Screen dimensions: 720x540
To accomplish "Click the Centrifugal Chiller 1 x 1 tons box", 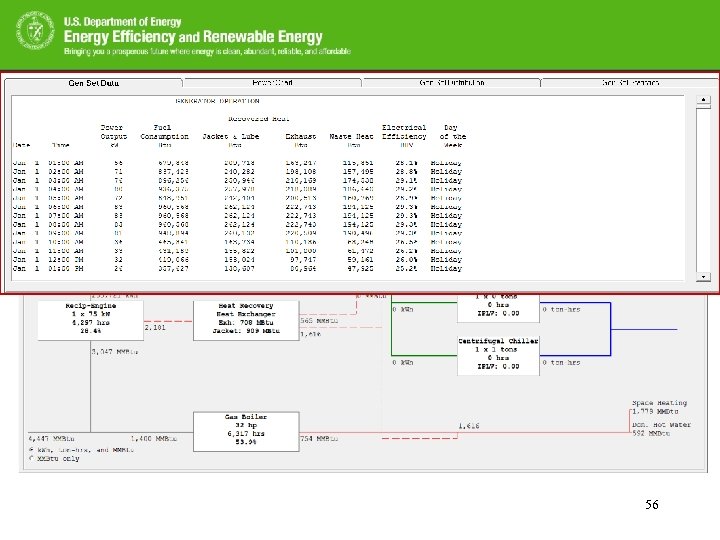I will coord(498,355).
